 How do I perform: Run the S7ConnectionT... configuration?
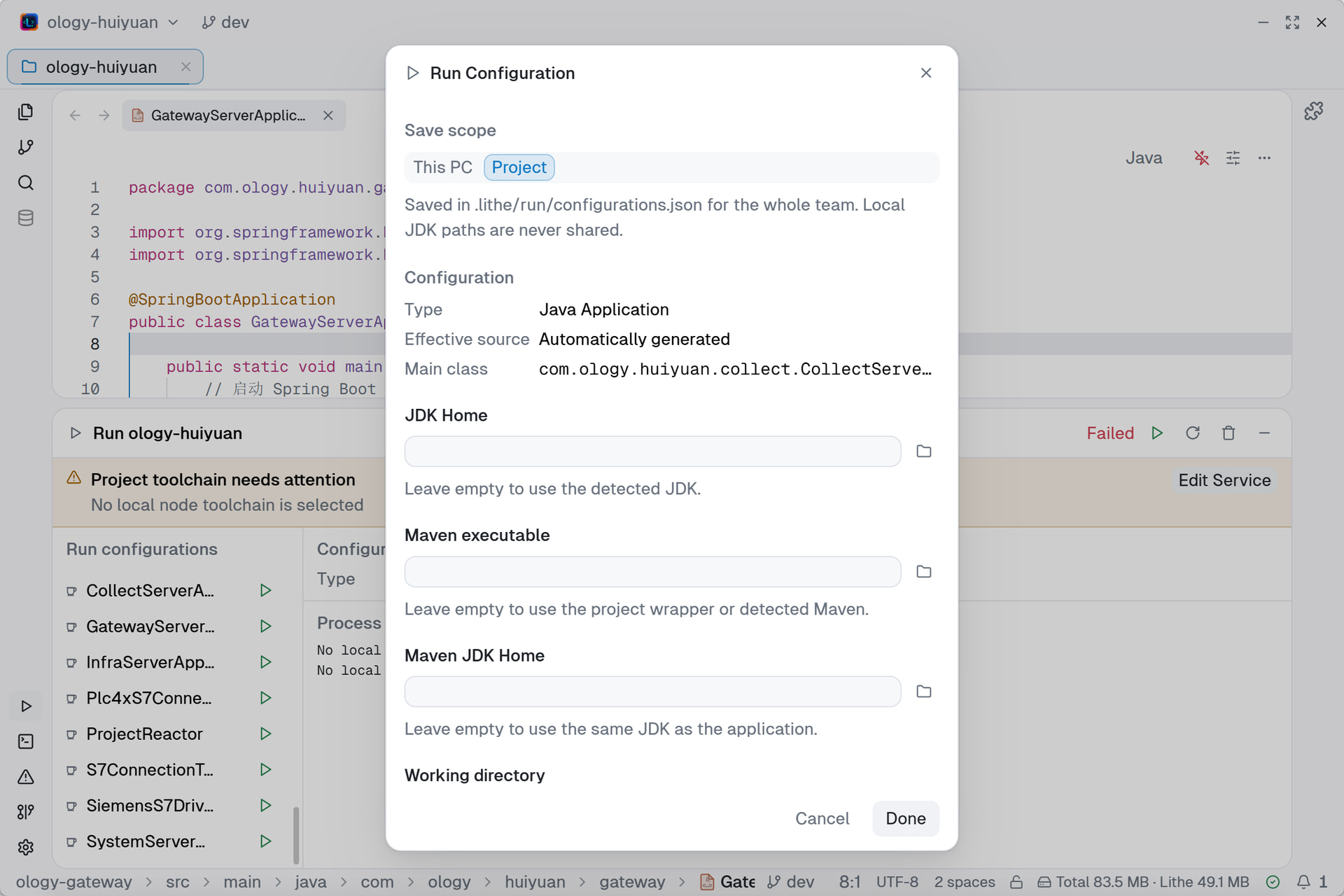coord(265,770)
